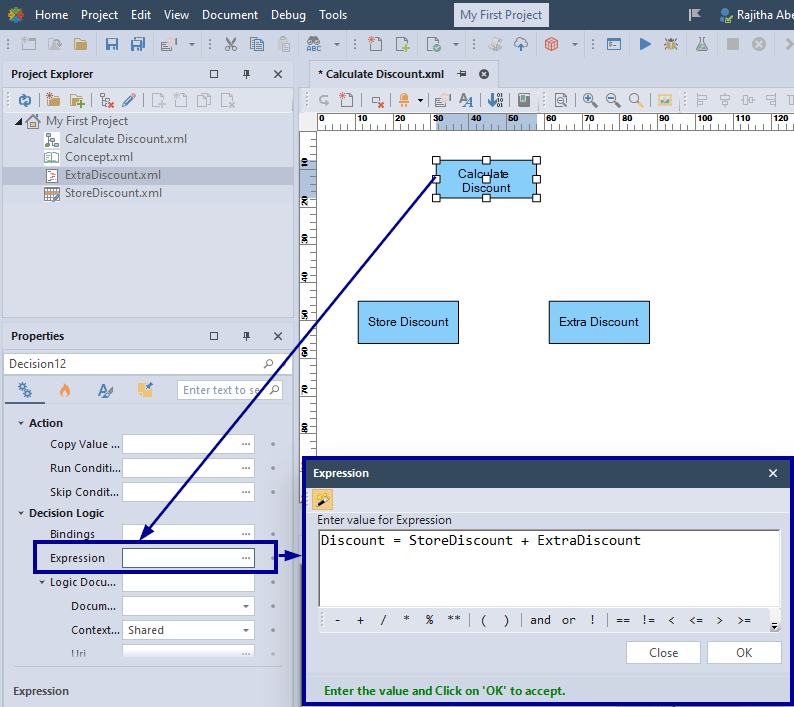Viewport: 794px width, 707px height.
Task: Switch to the gears properties tab
Action: (x=25, y=390)
